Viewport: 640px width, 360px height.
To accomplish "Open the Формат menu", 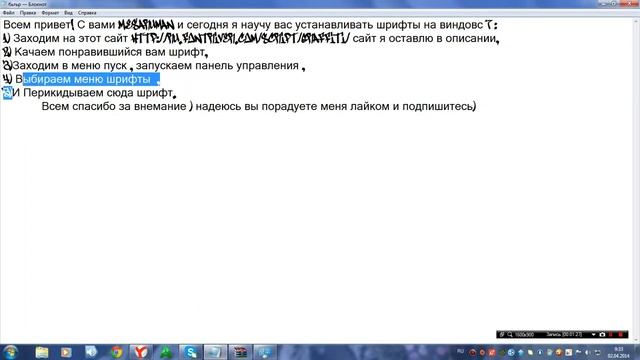I will point(50,13).
